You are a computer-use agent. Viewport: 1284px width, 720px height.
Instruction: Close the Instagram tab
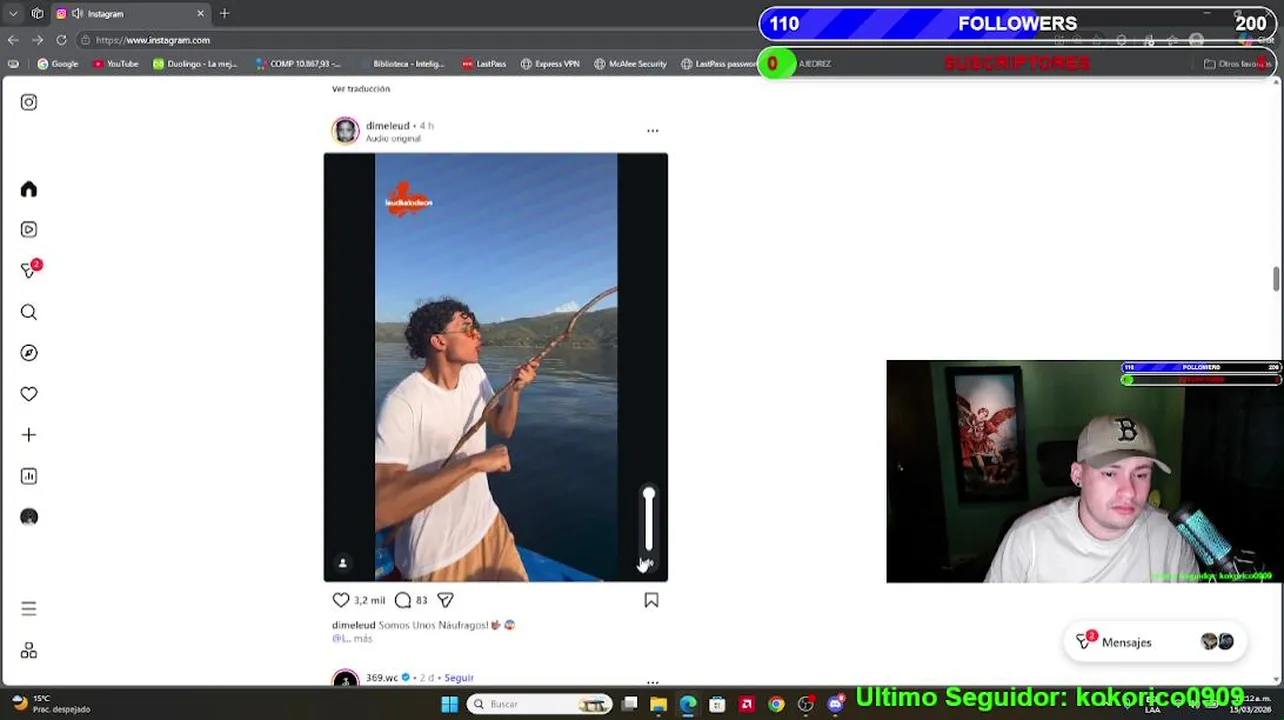point(200,14)
